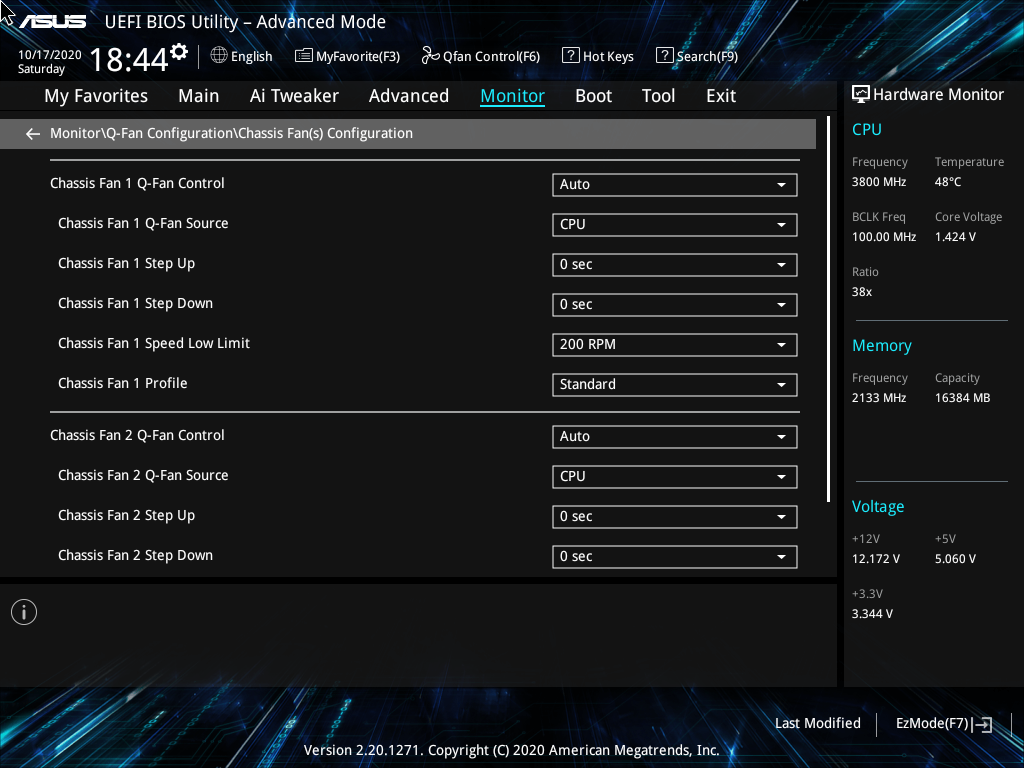Viewport: 1024px width, 768px height.
Task: Select the Monitor tab
Action: 512,96
